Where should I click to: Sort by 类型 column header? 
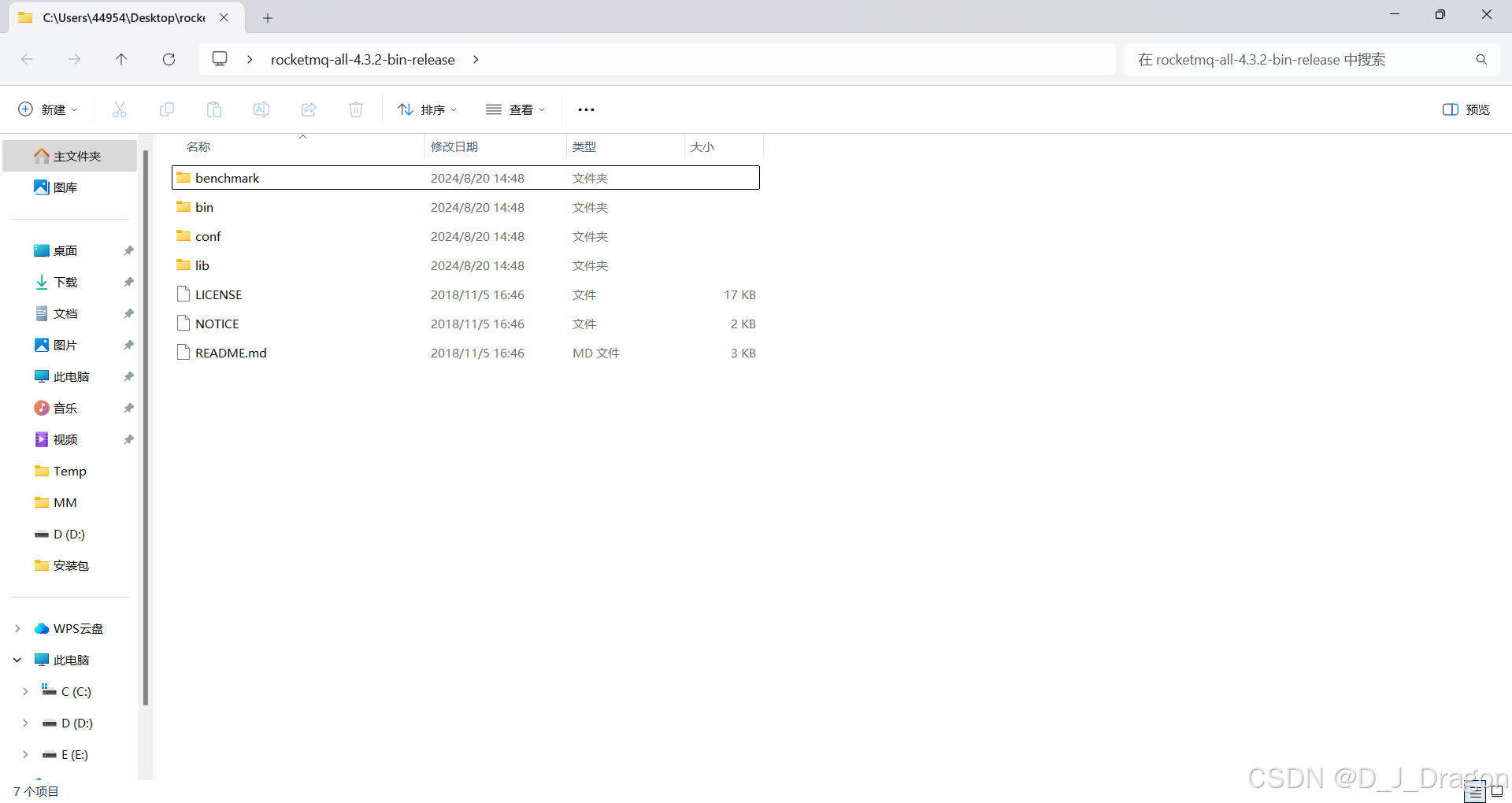(584, 147)
